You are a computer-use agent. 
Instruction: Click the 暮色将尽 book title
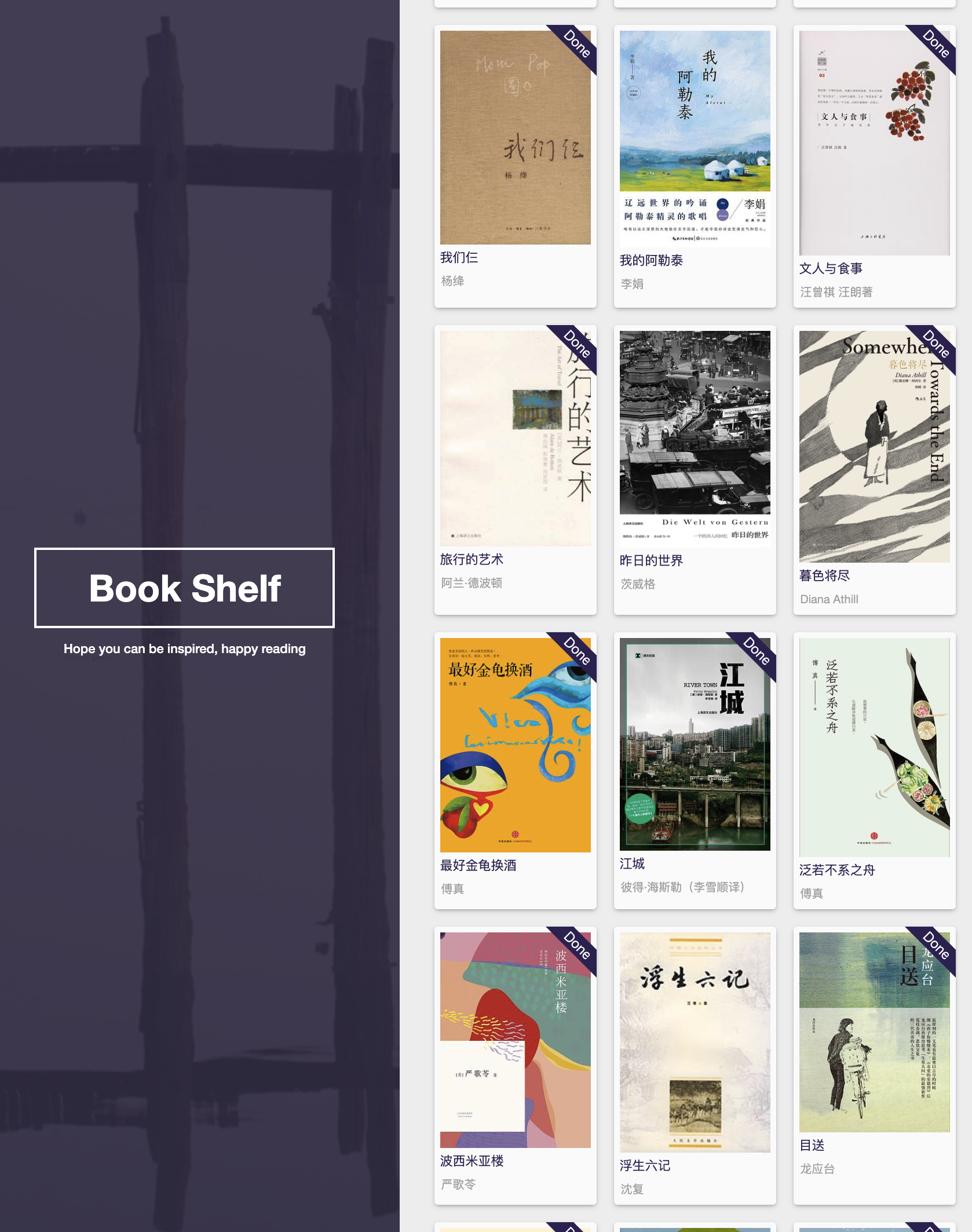824,575
